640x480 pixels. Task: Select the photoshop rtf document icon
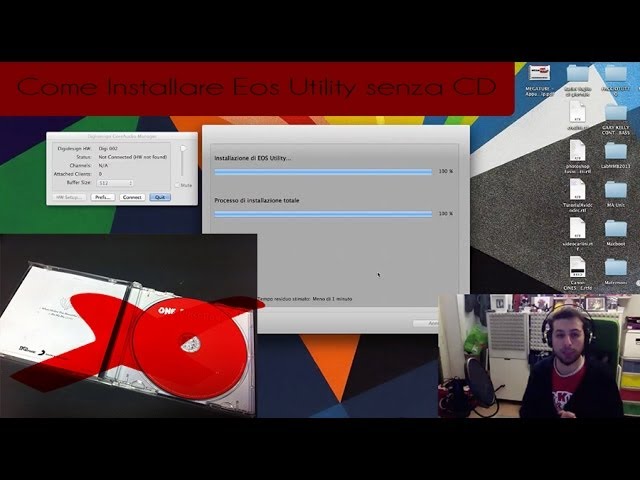577,151
